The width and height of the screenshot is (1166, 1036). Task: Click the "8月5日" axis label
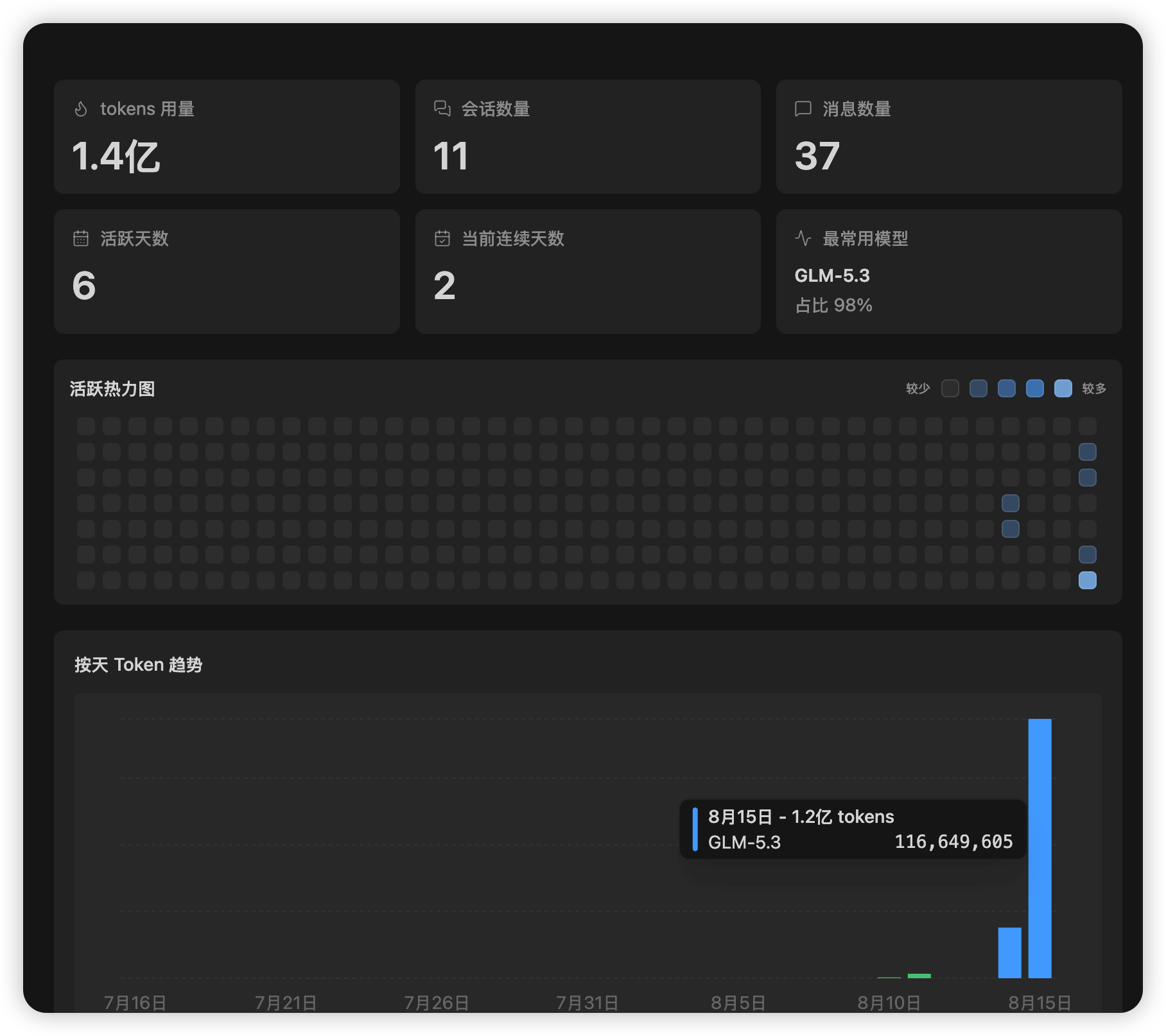[738, 1002]
